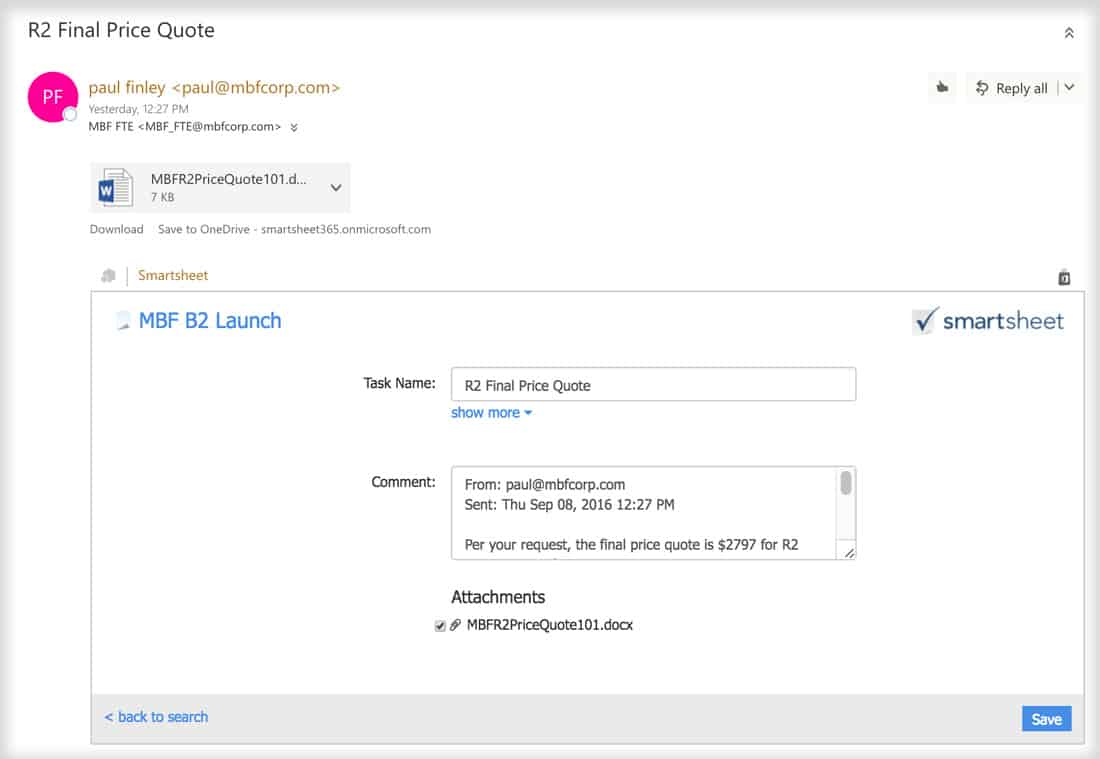This screenshot has height=759, width=1100.
Task: Click inside the Comment text area
Action: (x=644, y=513)
